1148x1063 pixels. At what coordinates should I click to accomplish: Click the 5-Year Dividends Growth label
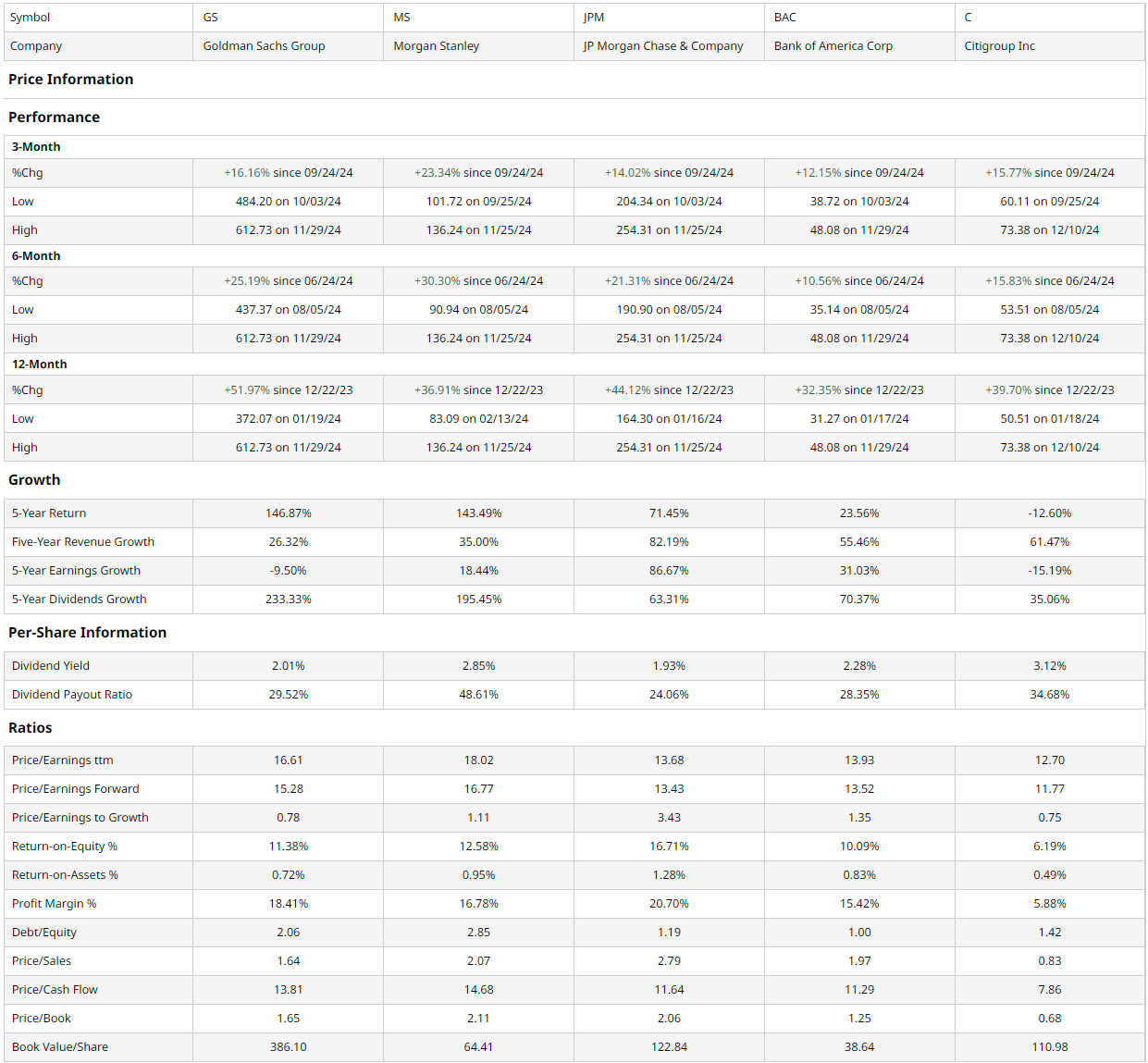tap(80, 599)
